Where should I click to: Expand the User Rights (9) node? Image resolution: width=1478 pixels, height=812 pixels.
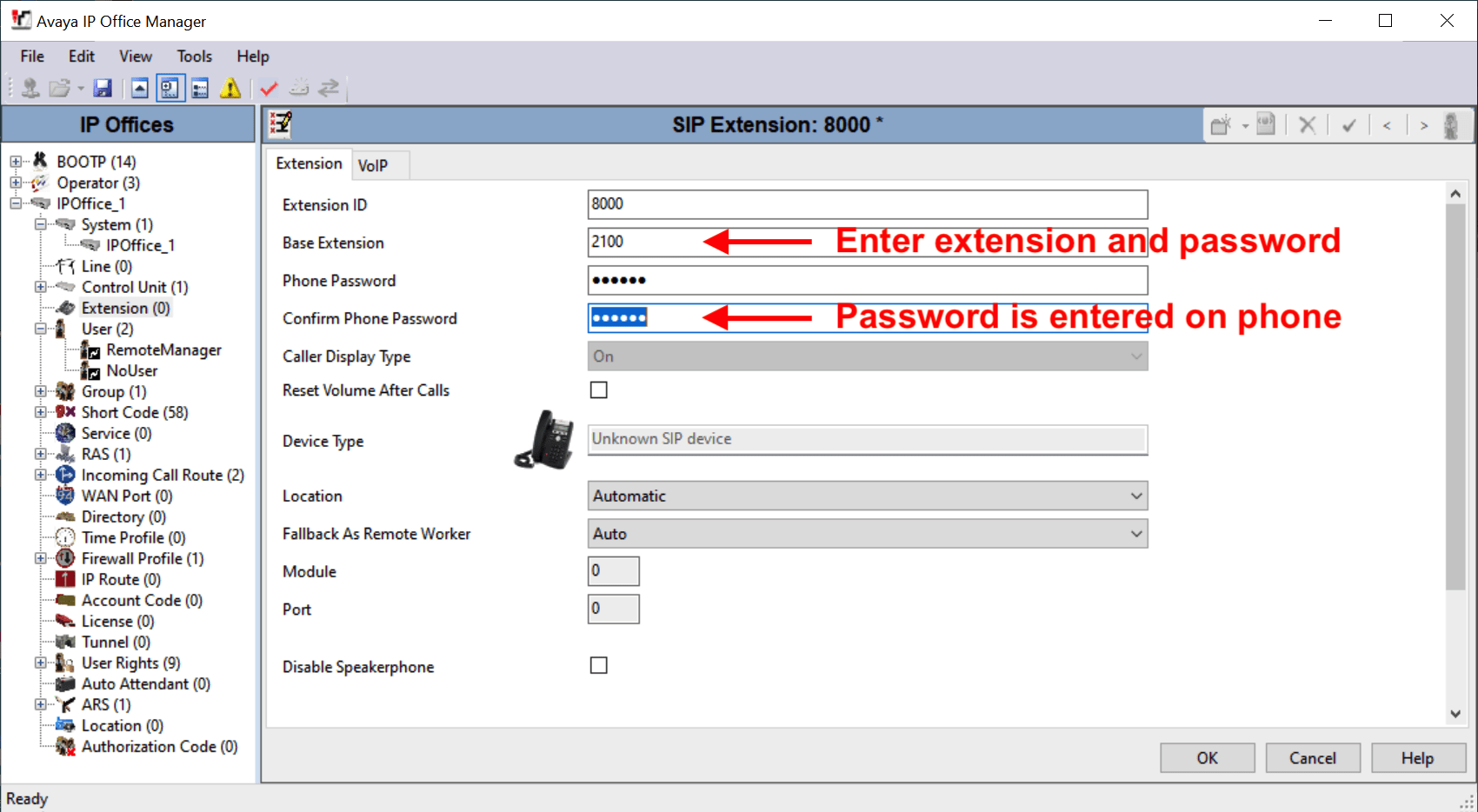[x=41, y=662]
